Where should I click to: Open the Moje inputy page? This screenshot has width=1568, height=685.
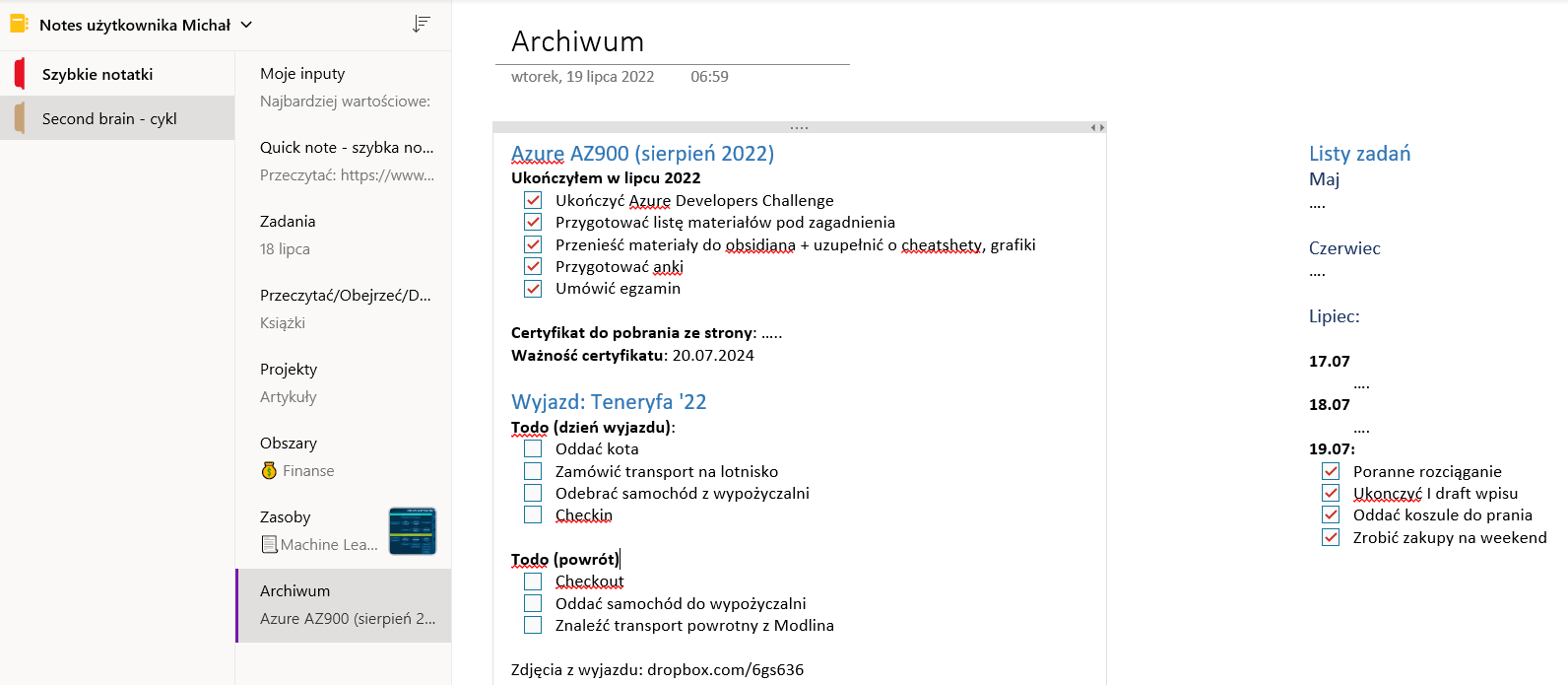coord(344,88)
